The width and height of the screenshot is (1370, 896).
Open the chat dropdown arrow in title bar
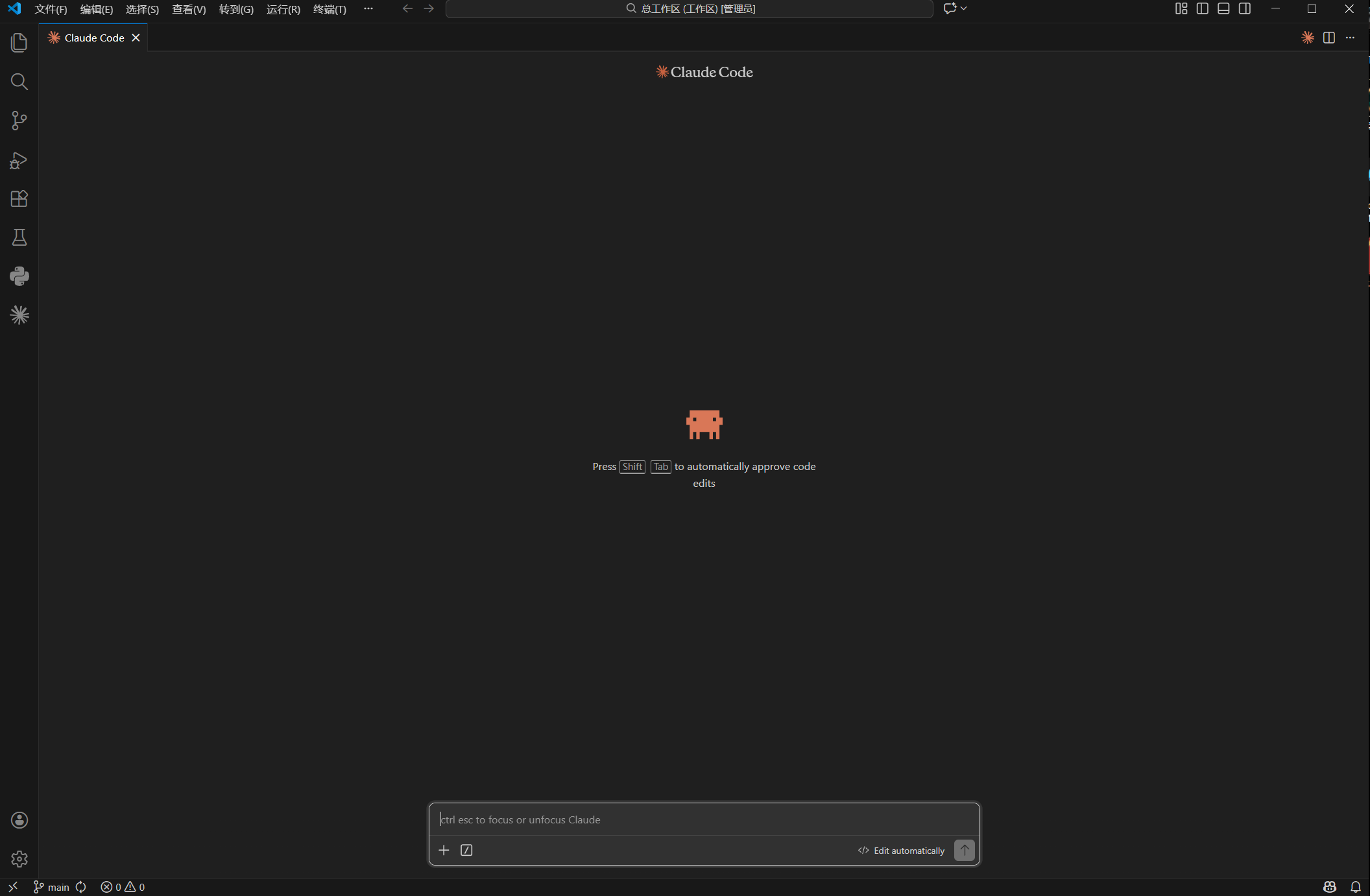coord(964,8)
